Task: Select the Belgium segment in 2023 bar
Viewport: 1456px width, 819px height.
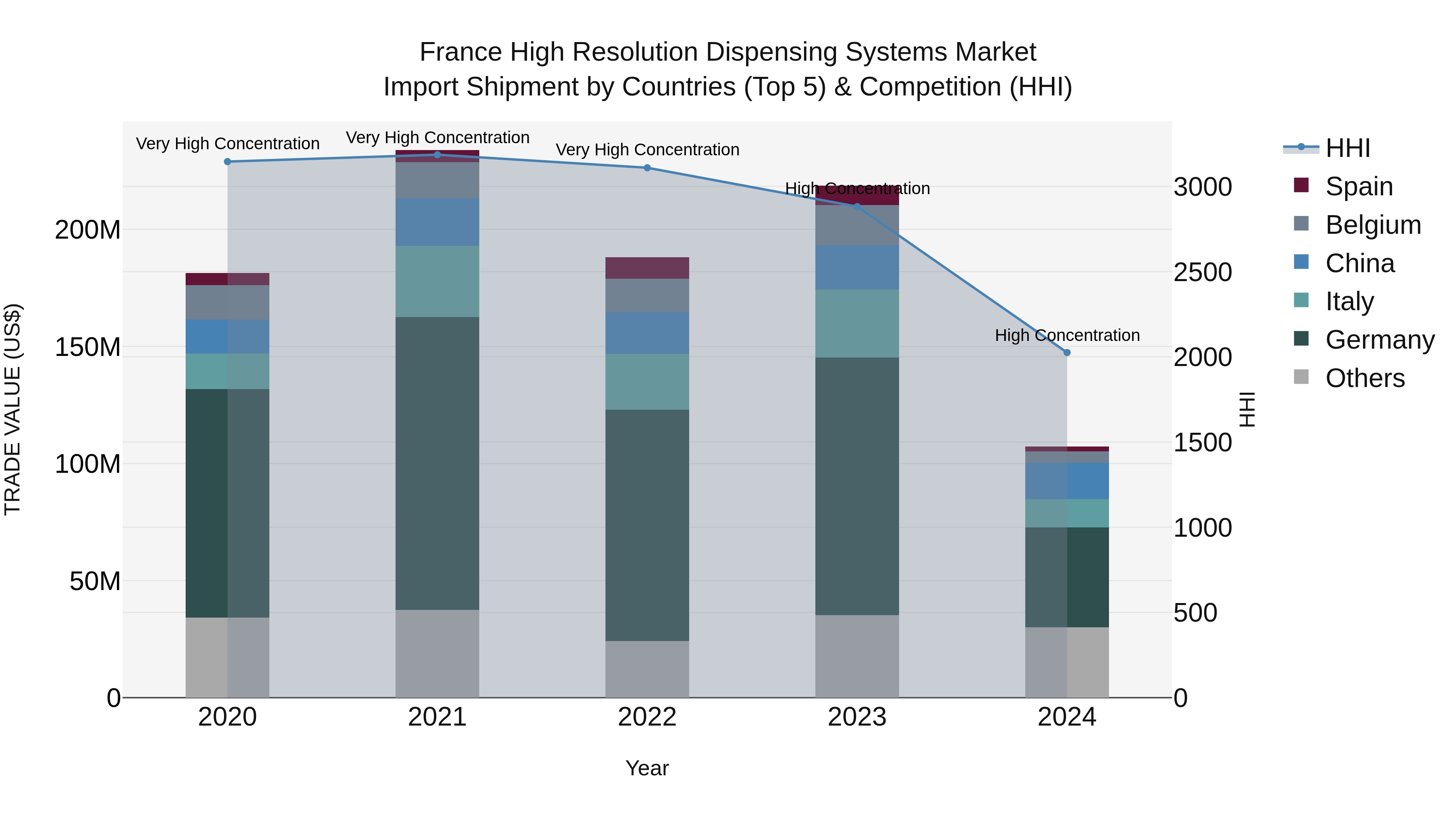Action: (x=857, y=226)
